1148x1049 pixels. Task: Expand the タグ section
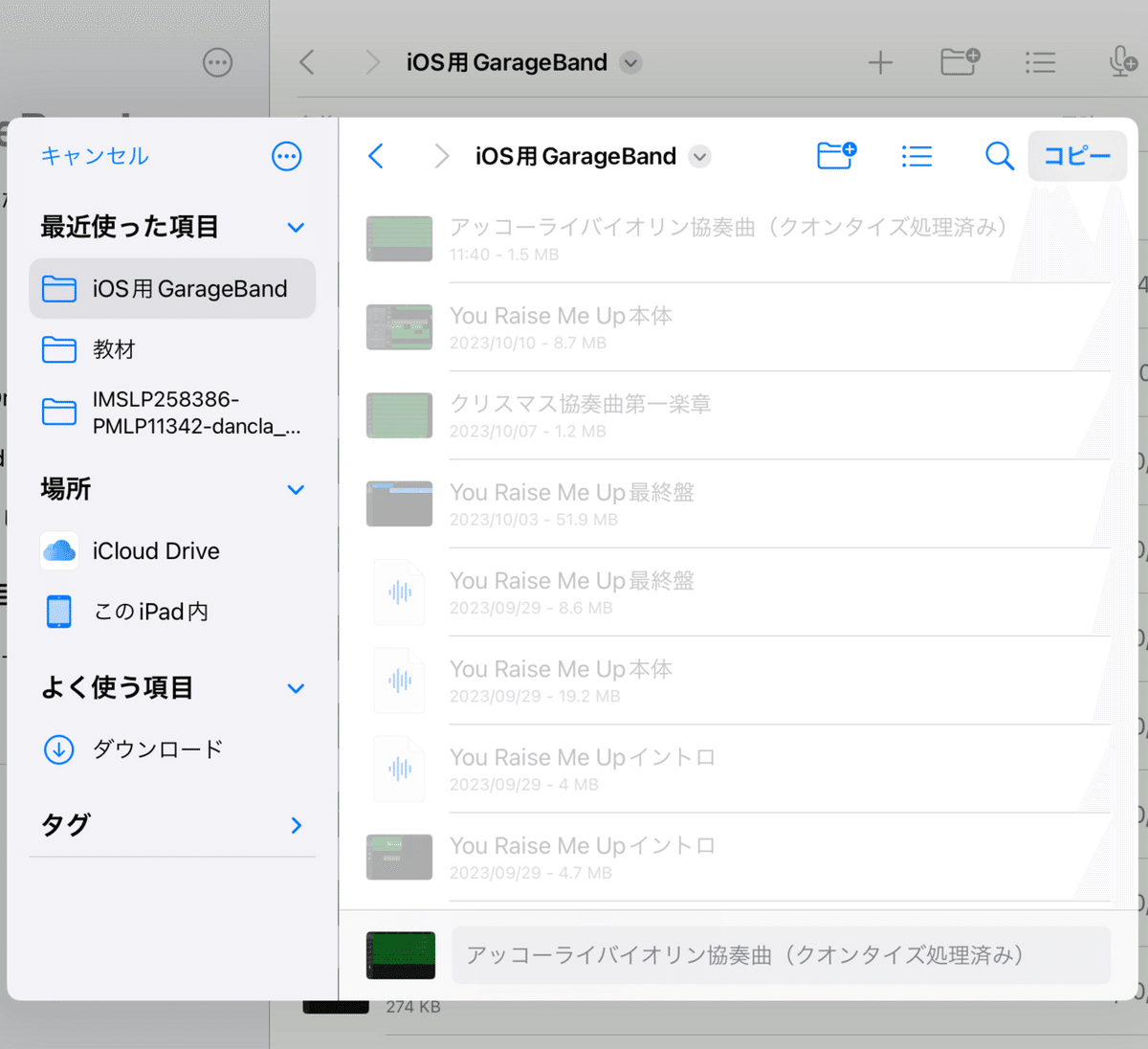coord(297,825)
